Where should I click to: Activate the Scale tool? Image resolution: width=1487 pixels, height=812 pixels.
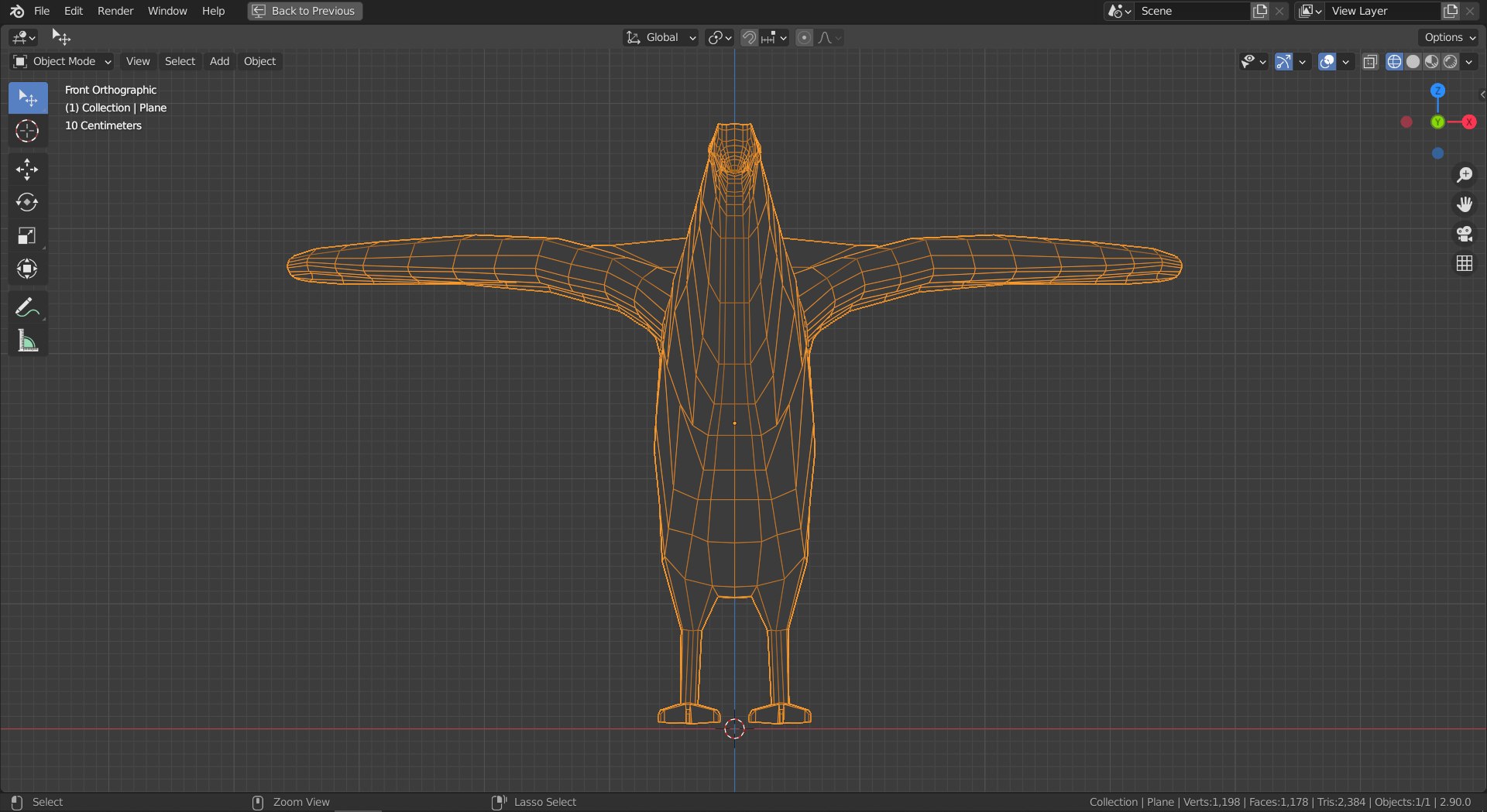pos(28,236)
